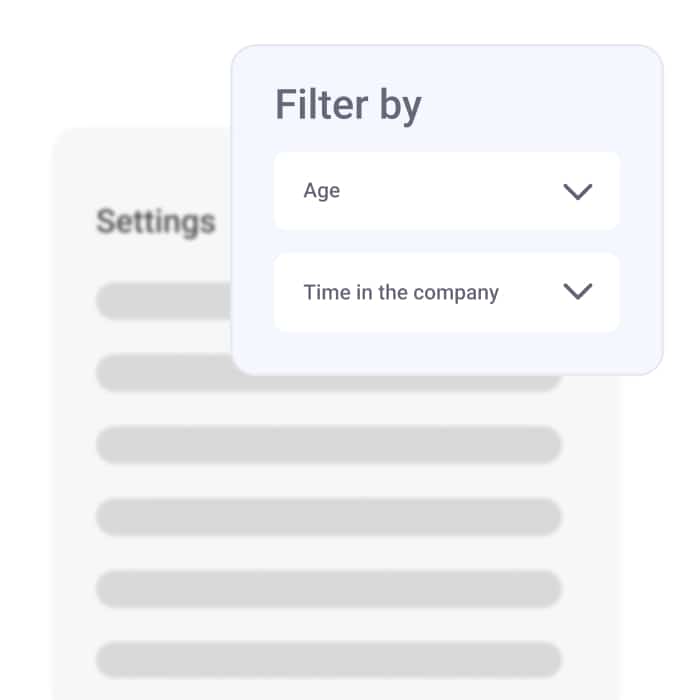700x700 pixels.
Task: Click the chevron icon in the Age field
Action: pyautogui.click(x=578, y=191)
